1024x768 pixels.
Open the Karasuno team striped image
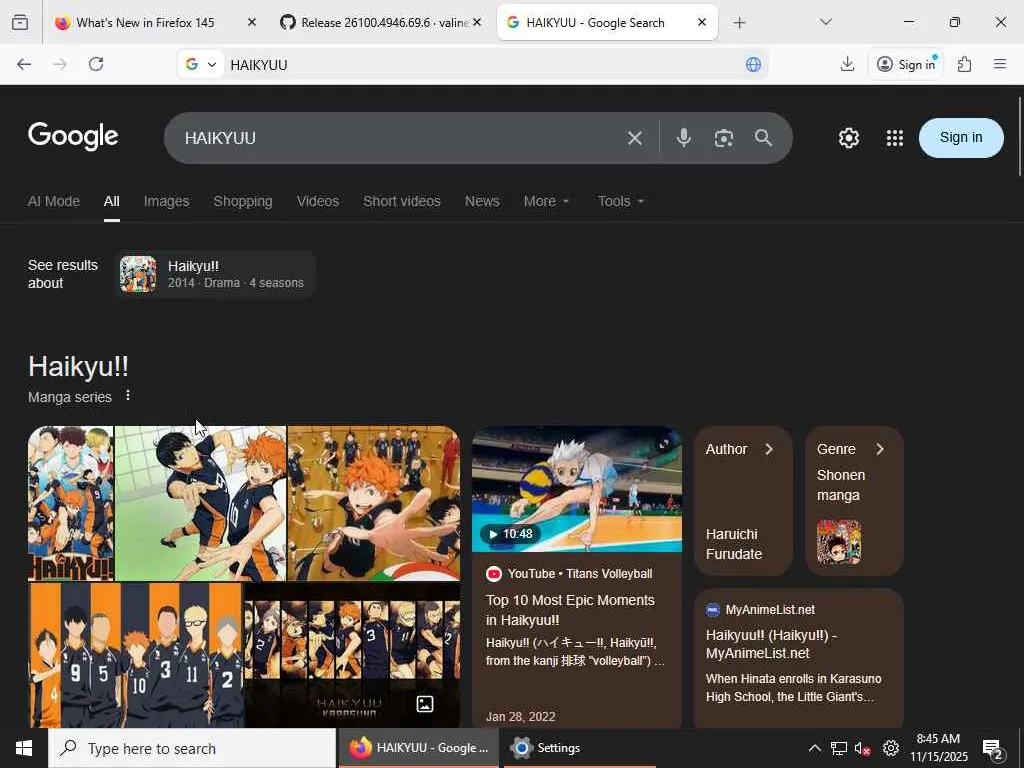tap(135, 655)
